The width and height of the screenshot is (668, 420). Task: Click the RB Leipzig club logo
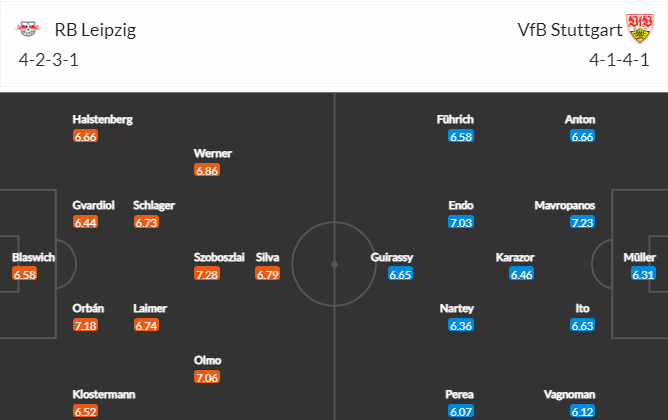pos(28,29)
